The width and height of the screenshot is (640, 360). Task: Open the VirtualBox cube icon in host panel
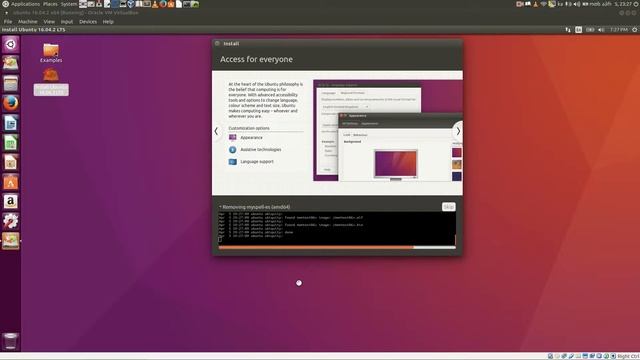pos(131,4)
